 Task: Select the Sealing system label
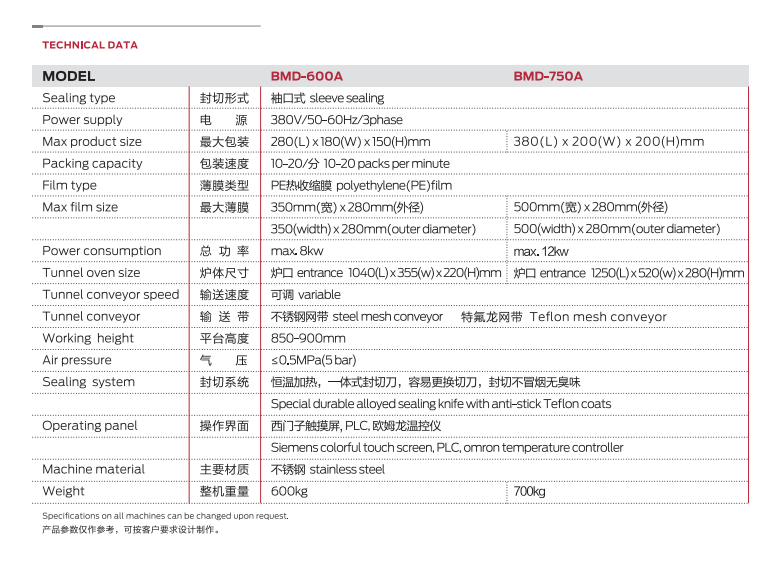click(88, 382)
